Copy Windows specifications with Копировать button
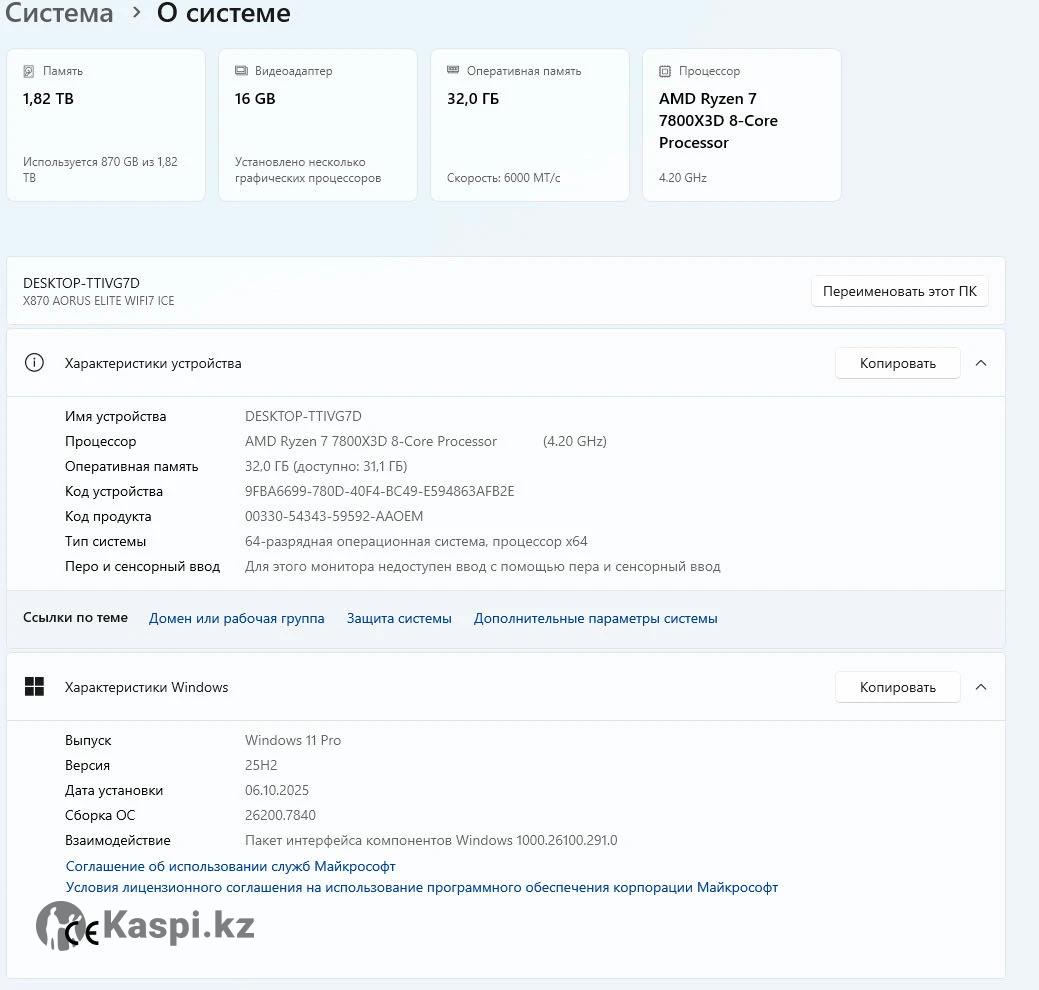 [x=897, y=687]
